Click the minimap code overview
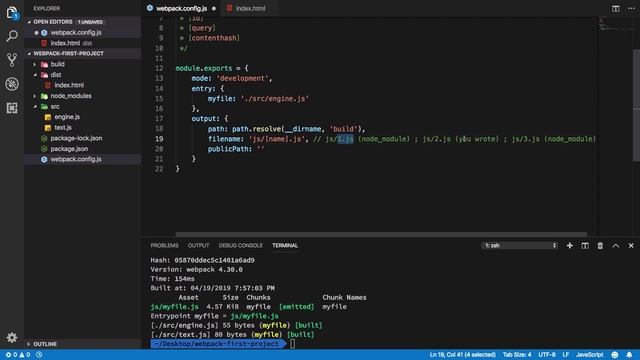 (615, 24)
